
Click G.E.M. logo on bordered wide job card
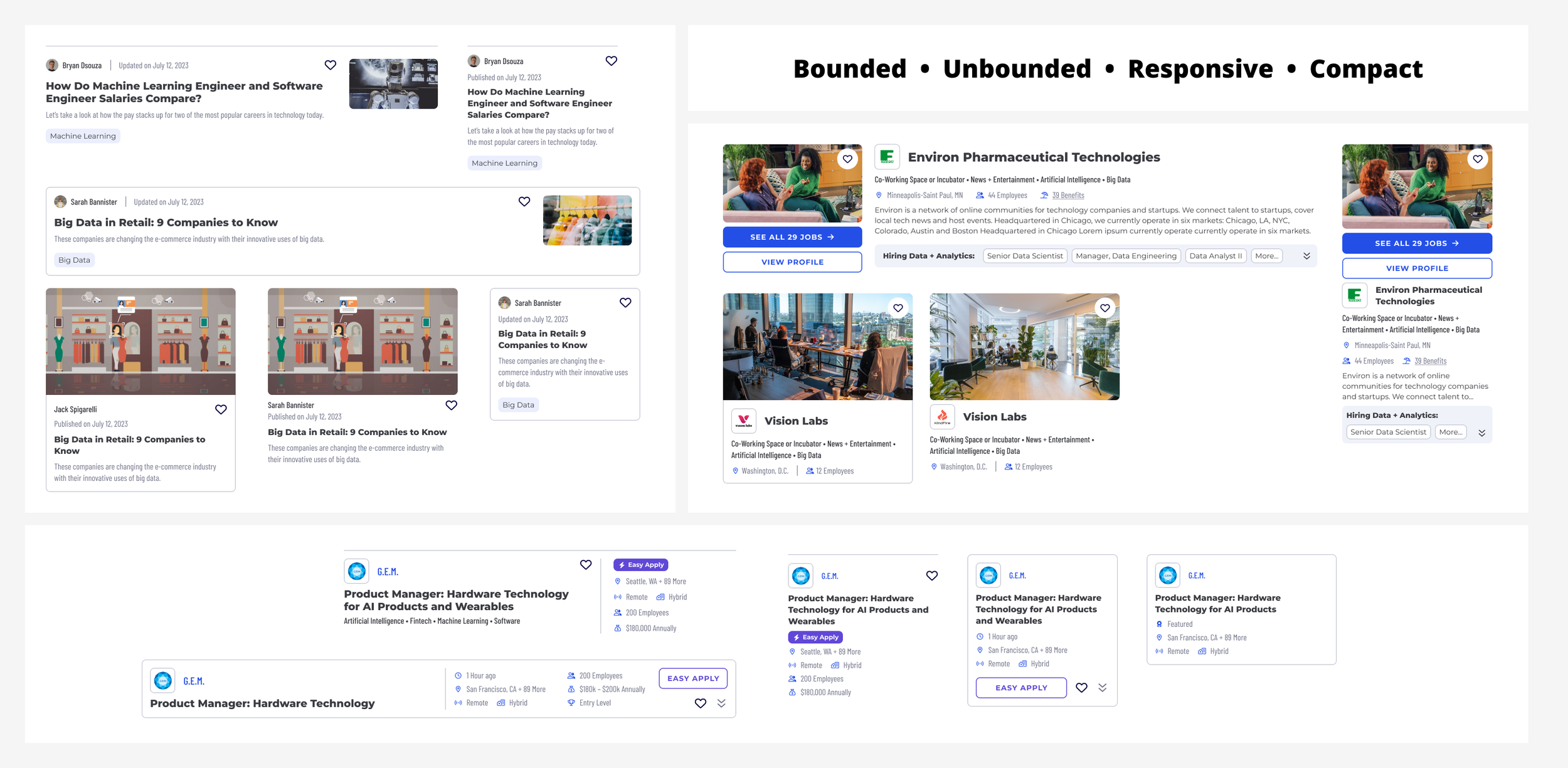(x=163, y=680)
